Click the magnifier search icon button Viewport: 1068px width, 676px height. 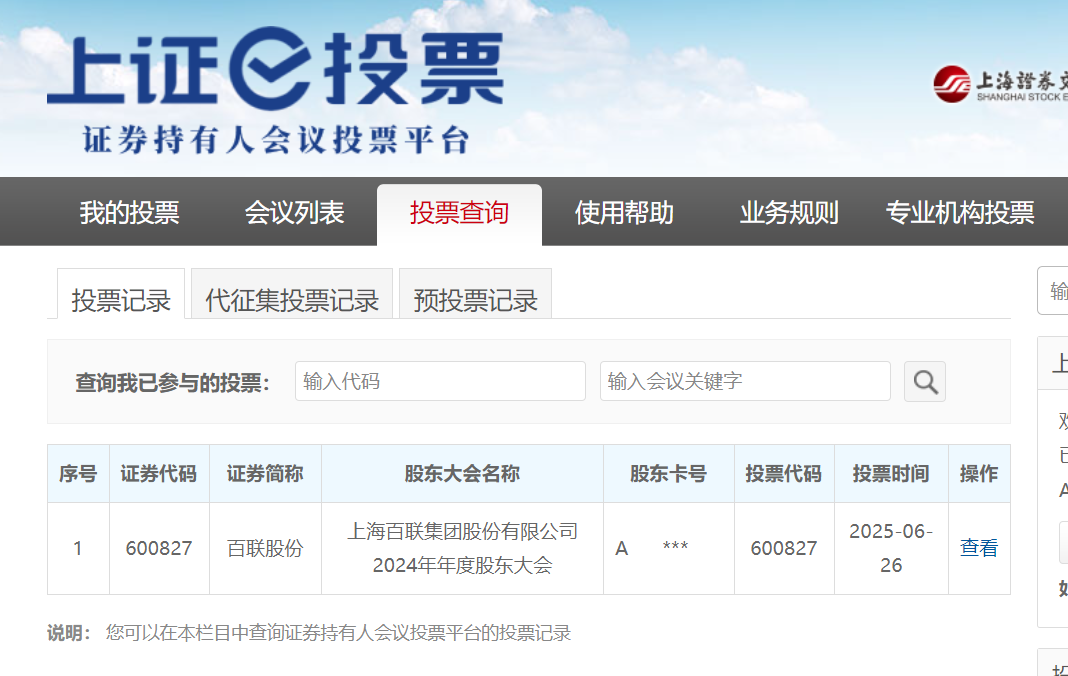coord(924,382)
